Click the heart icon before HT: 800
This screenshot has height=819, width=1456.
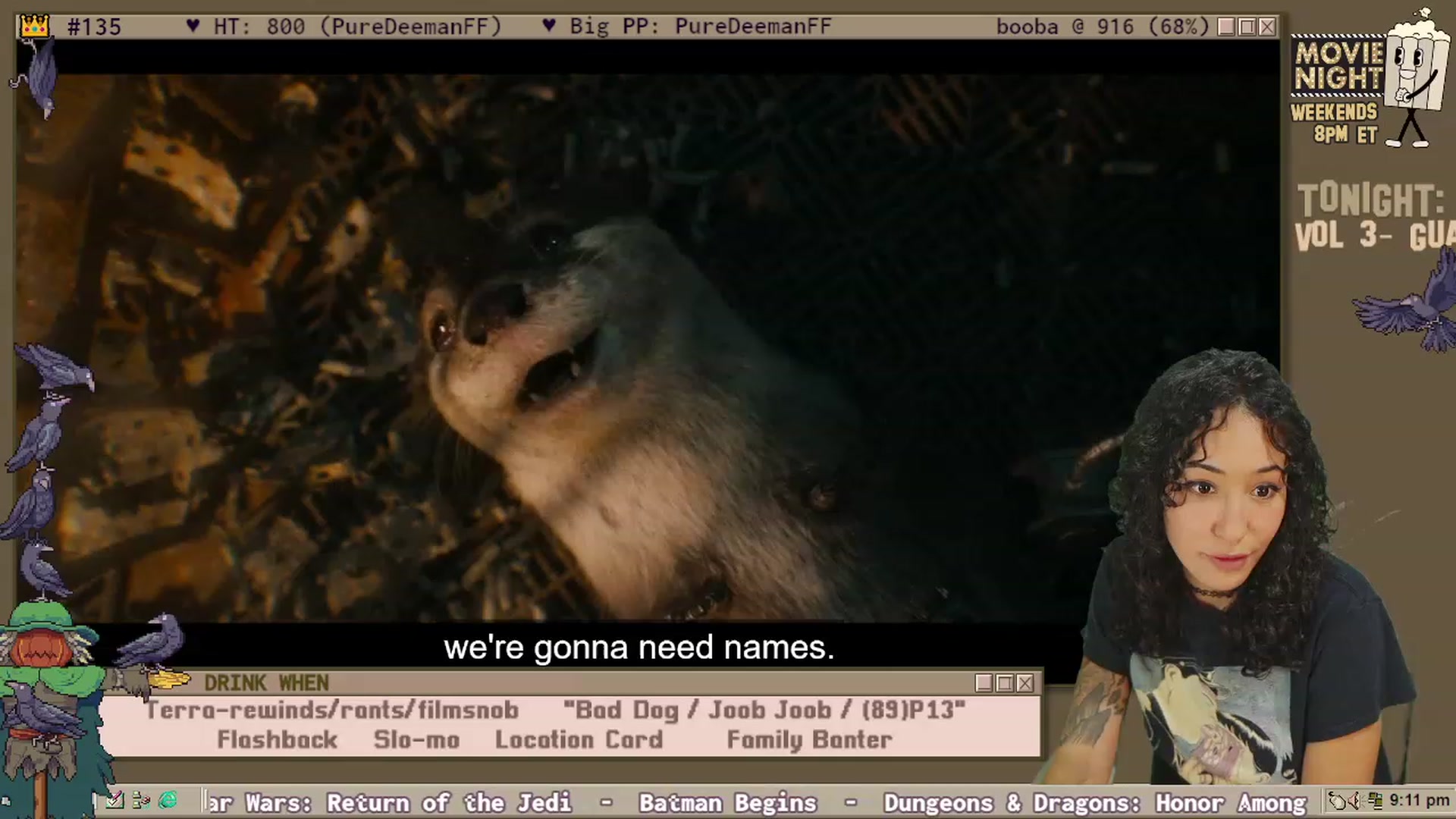193,27
